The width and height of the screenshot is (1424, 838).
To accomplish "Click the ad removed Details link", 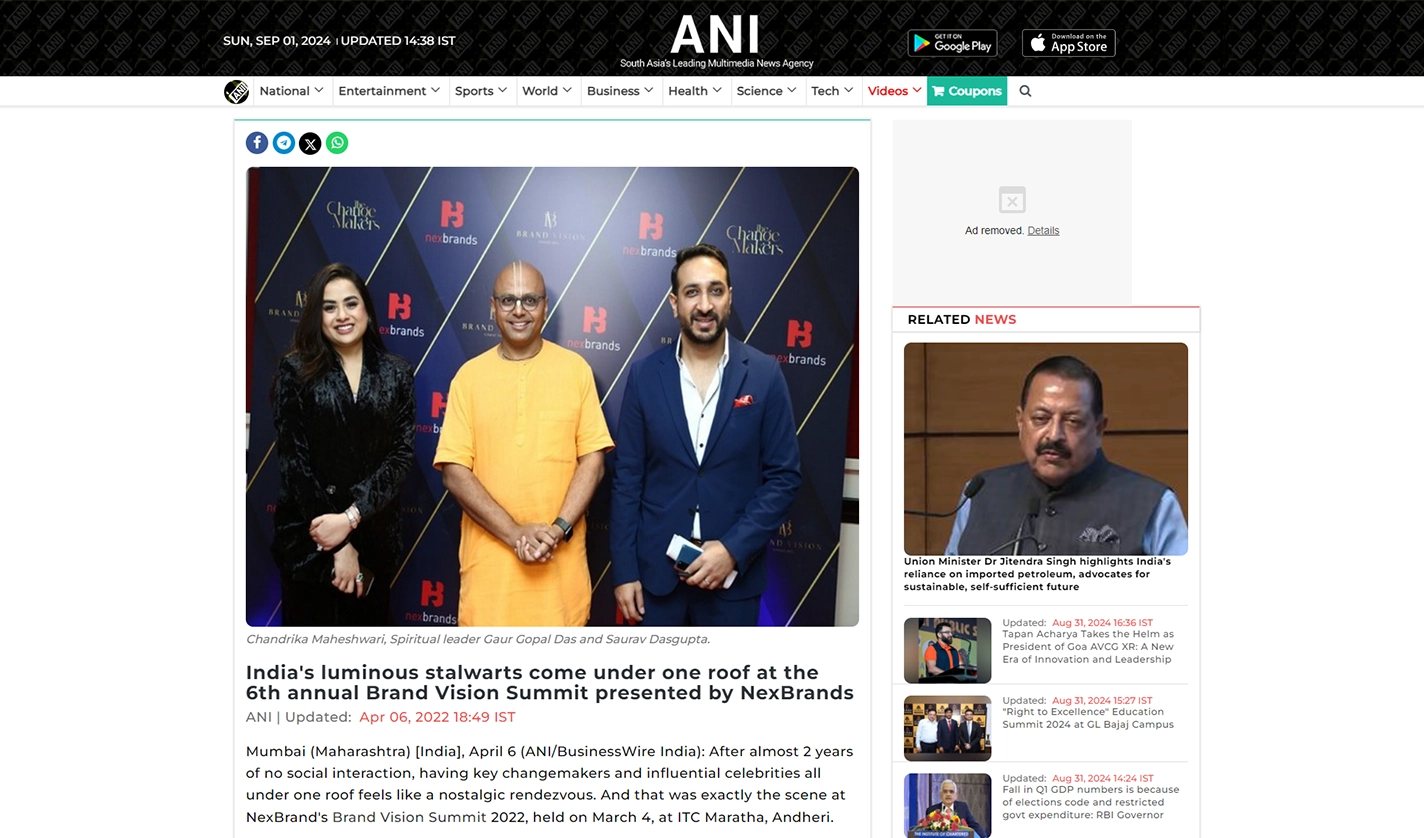I will tap(1043, 231).
